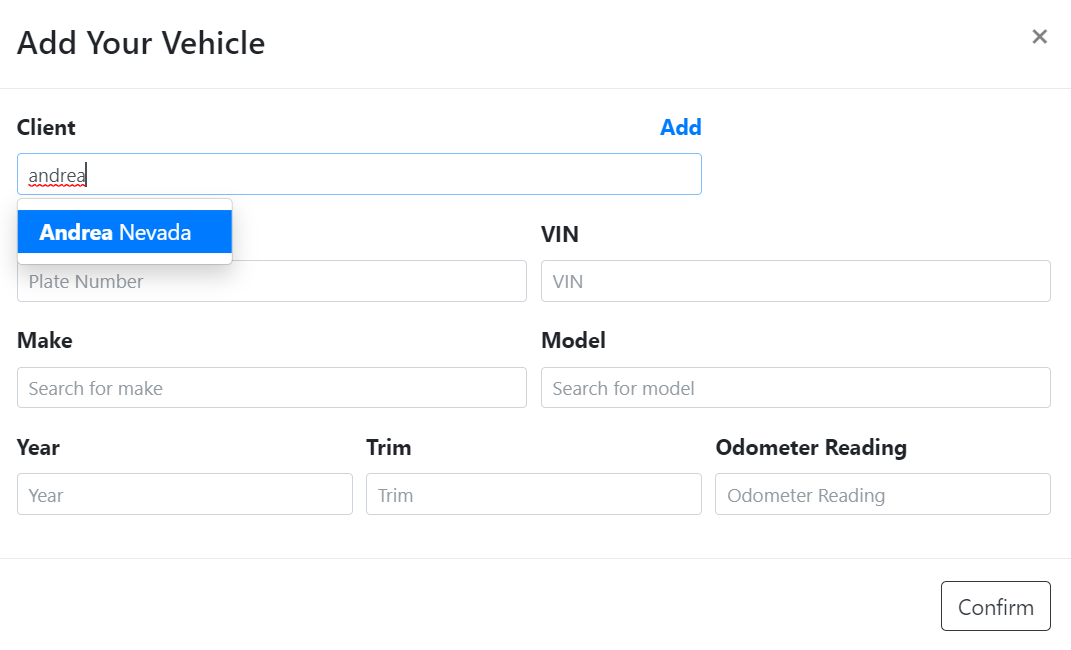The height and width of the screenshot is (650, 1071).
Task: Dismiss the dialog with the X icon
Action: point(1039,36)
